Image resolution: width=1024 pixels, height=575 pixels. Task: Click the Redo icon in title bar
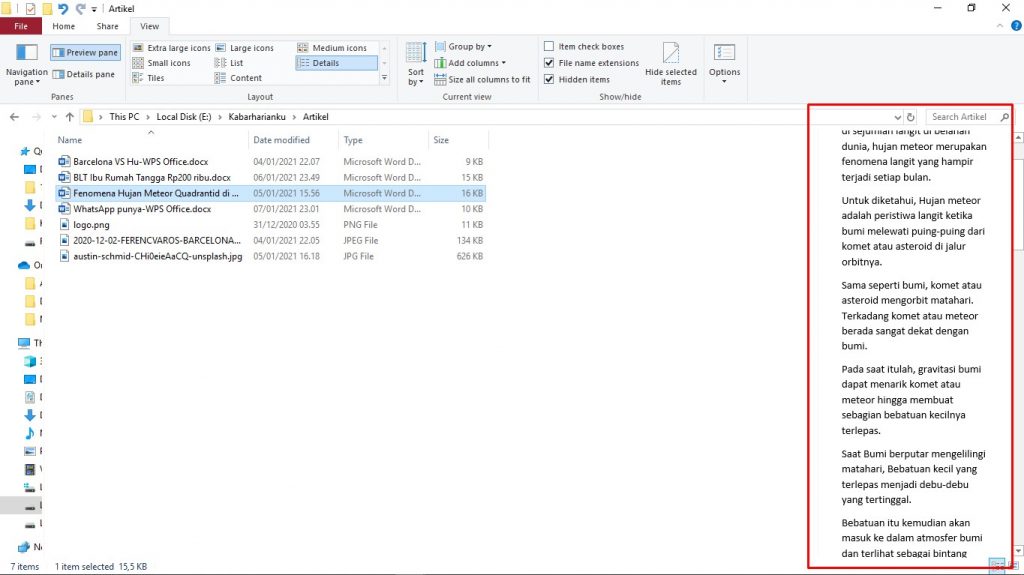[80, 8]
